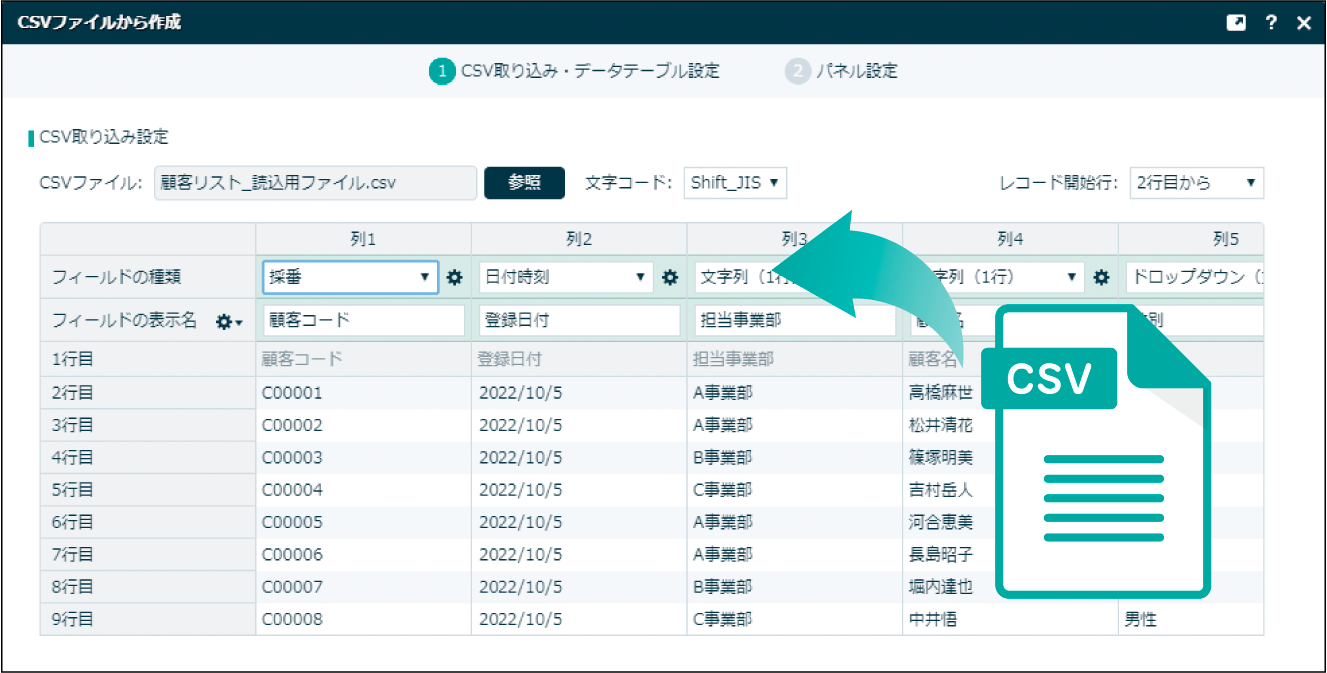Click gear icon next to column 4 dropdown
This screenshot has height=673, width=1327.
click(1101, 277)
